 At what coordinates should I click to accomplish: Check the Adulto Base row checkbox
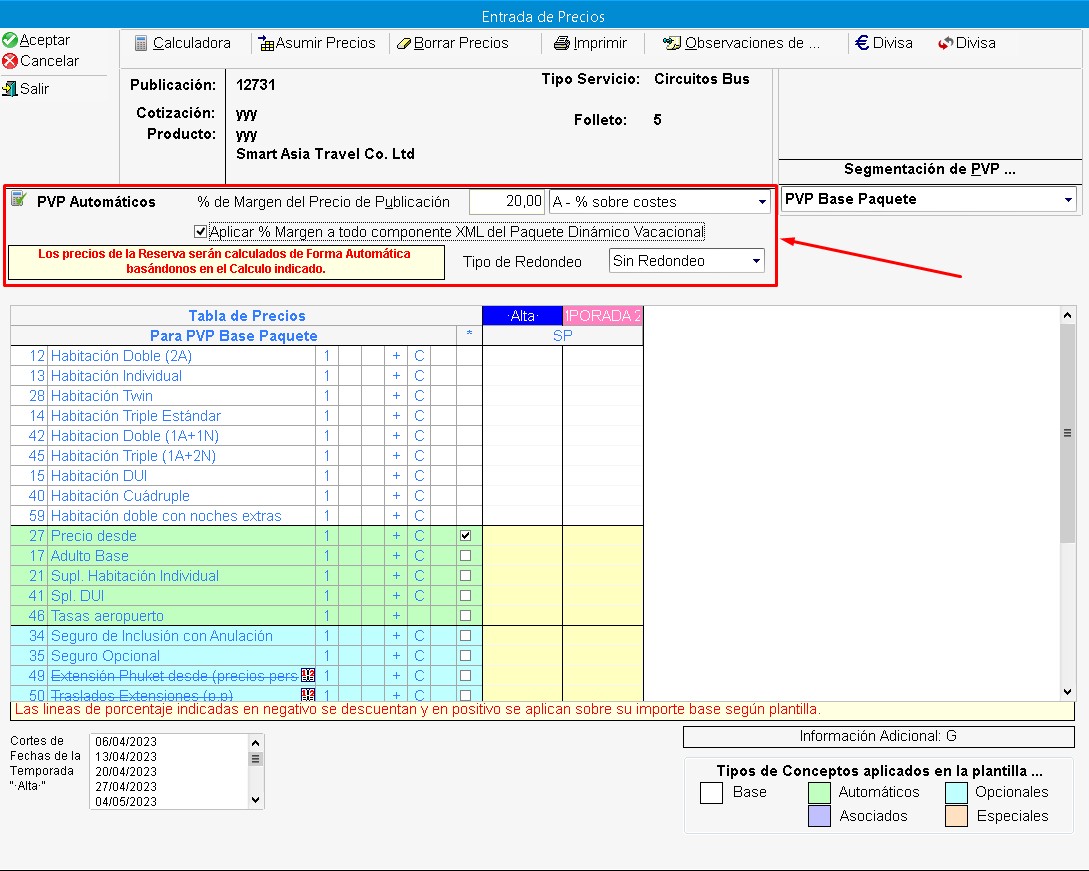click(x=465, y=556)
